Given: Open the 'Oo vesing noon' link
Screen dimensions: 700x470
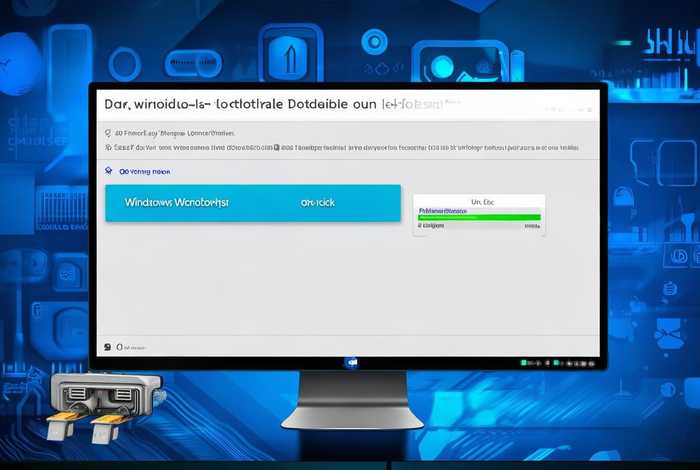Looking at the screenshot, I should 146,172.
